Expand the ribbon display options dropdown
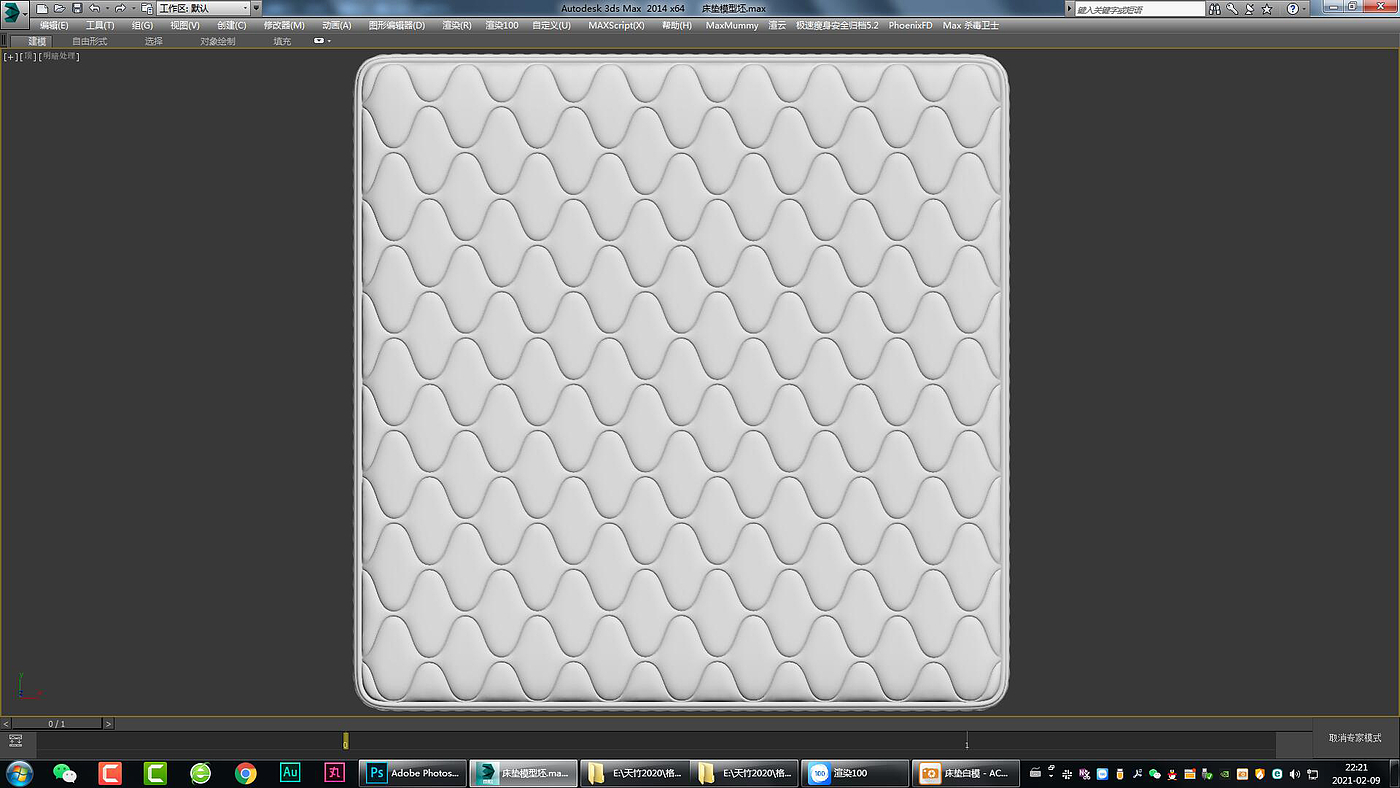This screenshot has height=788, width=1400. click(321, 41)
